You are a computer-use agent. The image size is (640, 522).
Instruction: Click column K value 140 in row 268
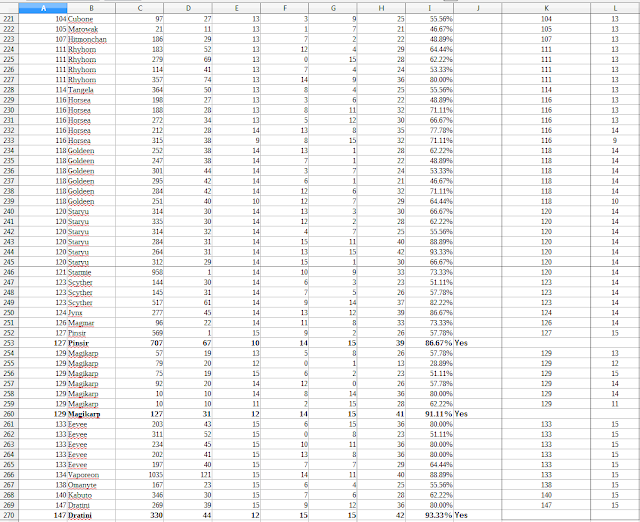pyautogui.click(x=546, y=495)
